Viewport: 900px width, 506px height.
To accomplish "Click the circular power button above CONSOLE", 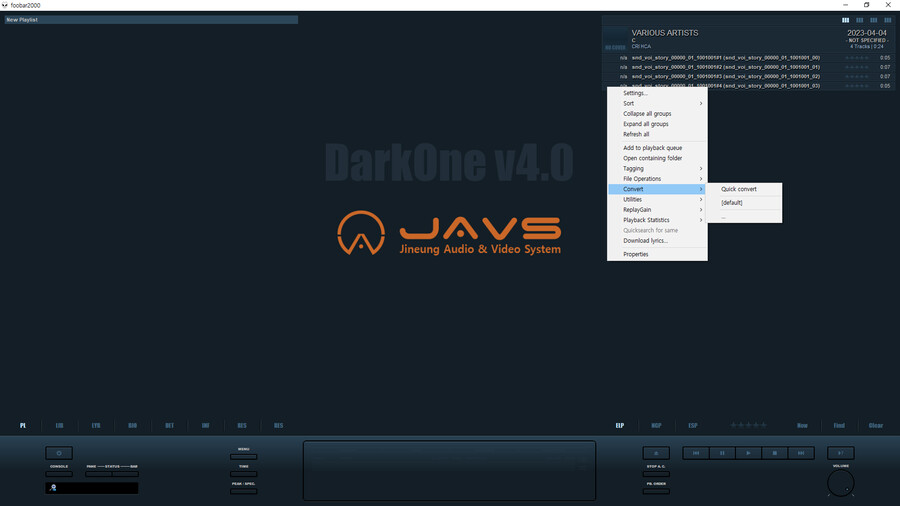I will (x=59, y=453).
